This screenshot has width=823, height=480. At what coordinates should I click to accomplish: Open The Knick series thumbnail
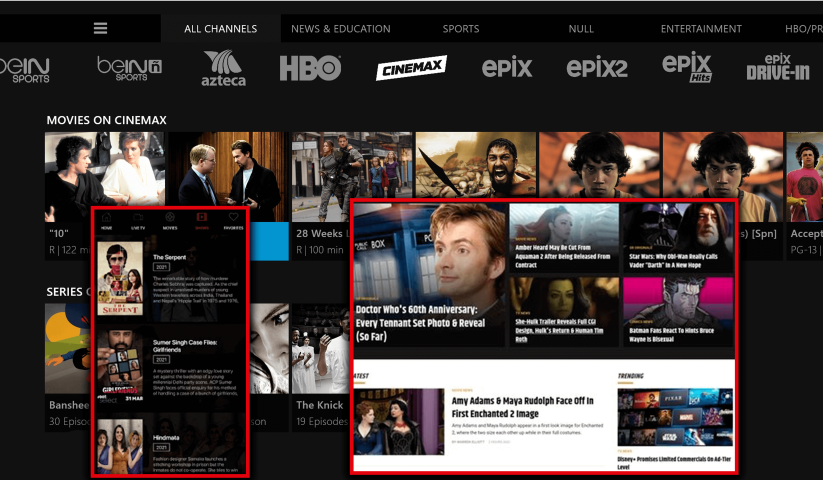click(321, 348)
